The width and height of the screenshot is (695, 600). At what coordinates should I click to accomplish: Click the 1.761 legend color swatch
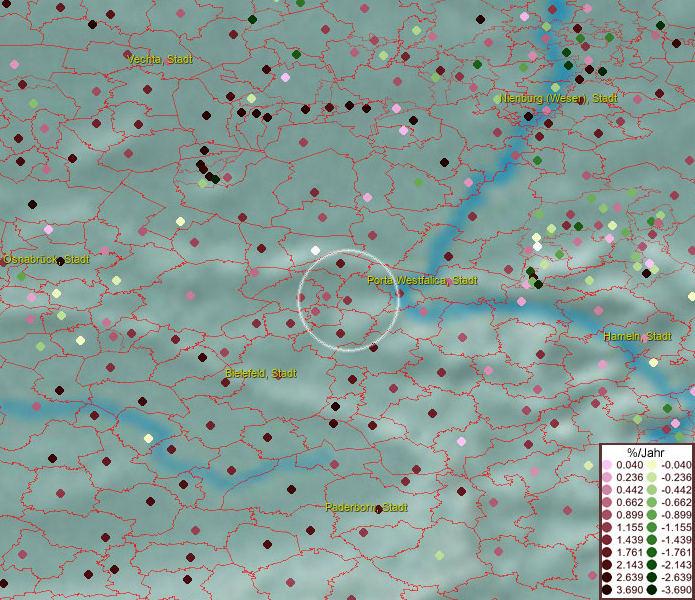[607, 553]
